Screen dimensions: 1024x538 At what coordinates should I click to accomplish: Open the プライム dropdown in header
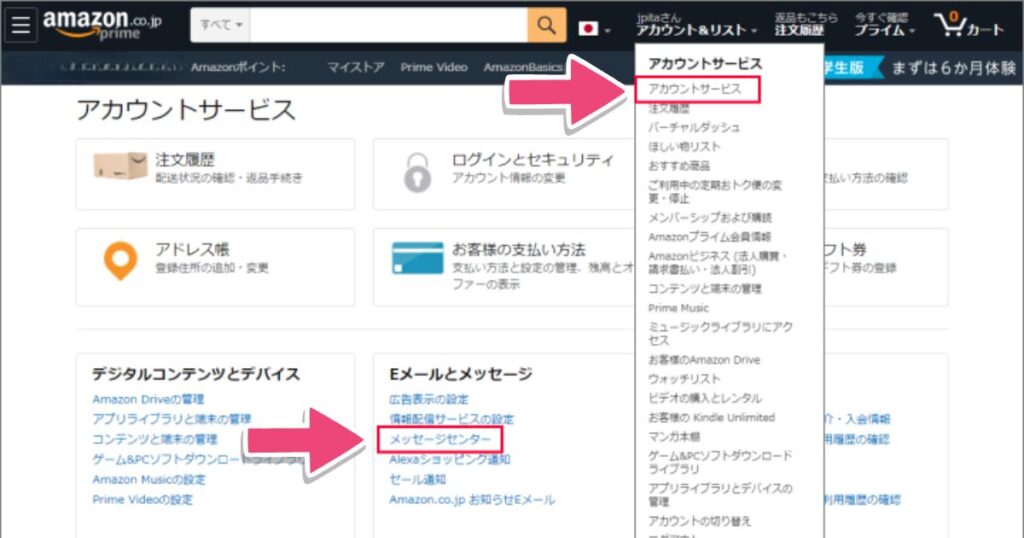click(885, 24)
